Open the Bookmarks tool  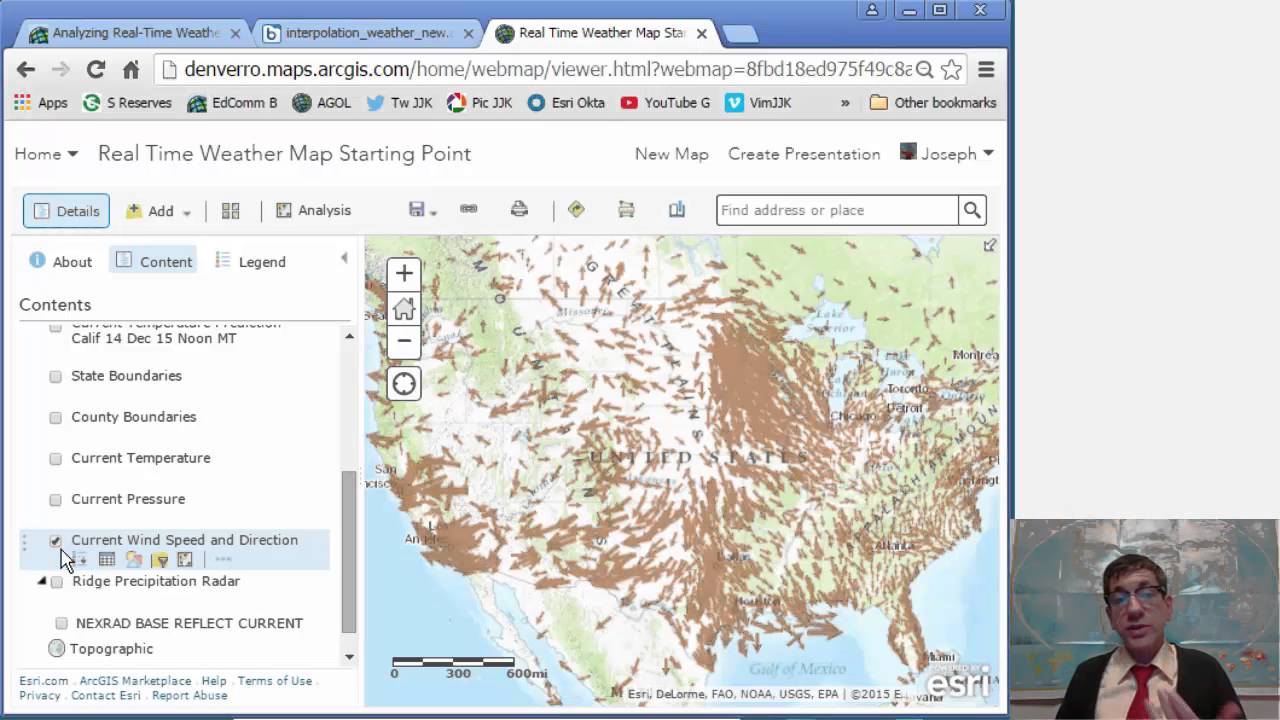pyautogui.click(x=677, y=209)
